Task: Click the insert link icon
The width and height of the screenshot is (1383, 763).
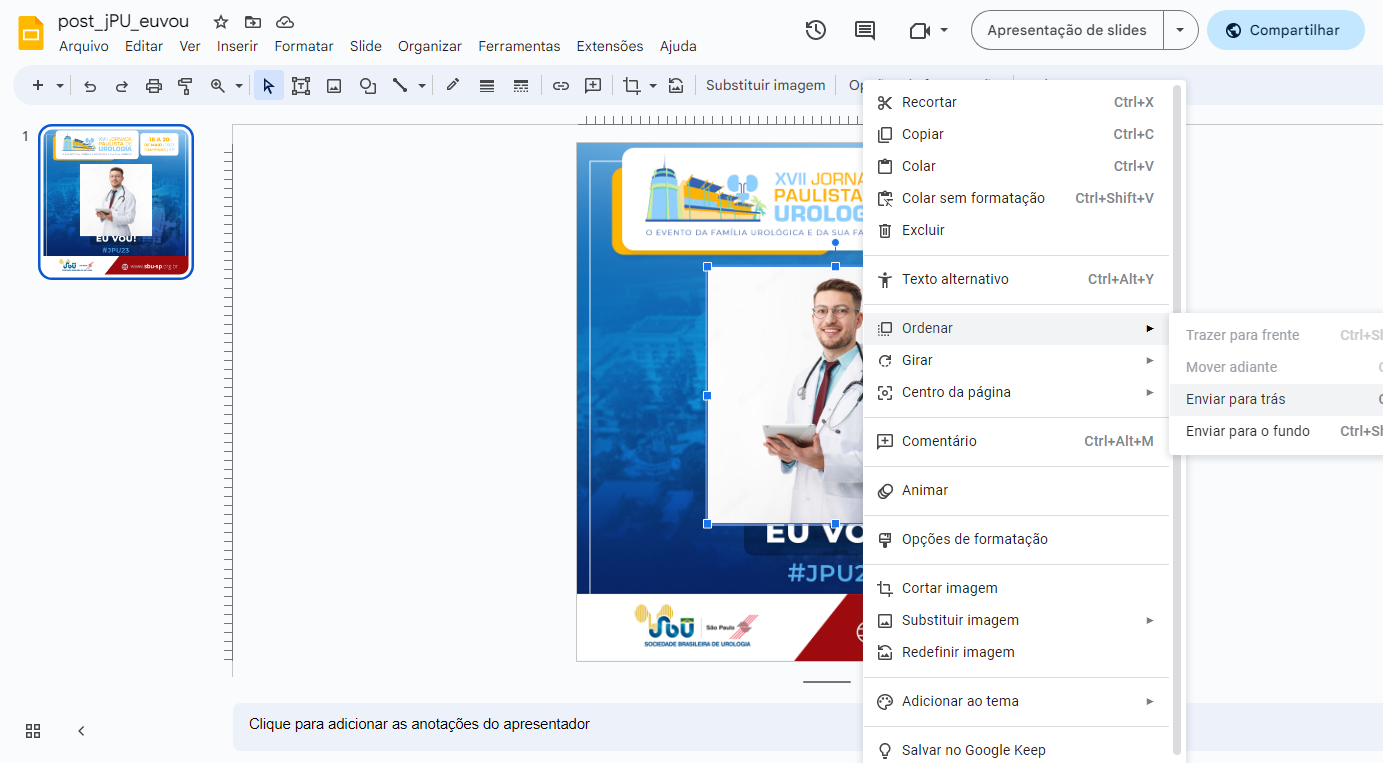Action: coord(561,86)
